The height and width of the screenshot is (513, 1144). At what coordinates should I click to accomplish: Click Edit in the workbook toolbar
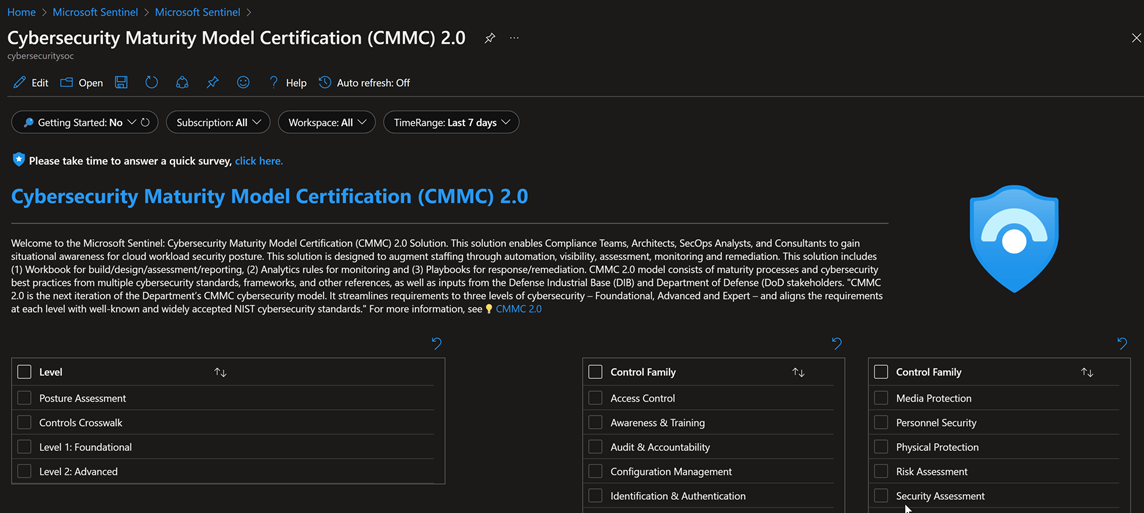[31, 83]
